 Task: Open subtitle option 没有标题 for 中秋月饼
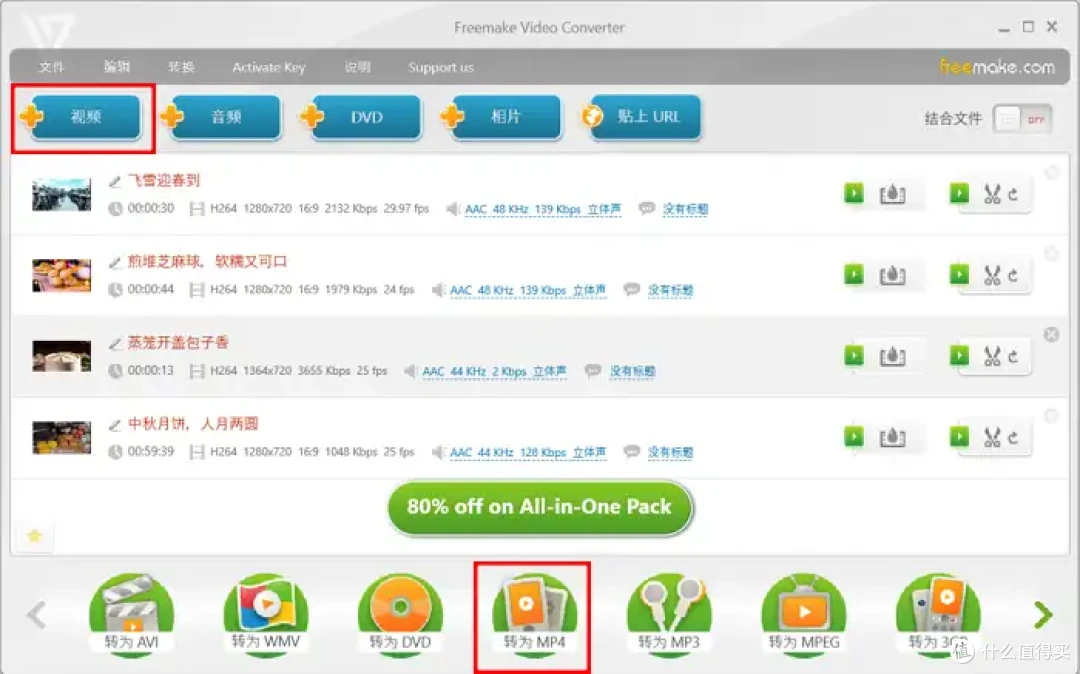[x=670, y=452]
